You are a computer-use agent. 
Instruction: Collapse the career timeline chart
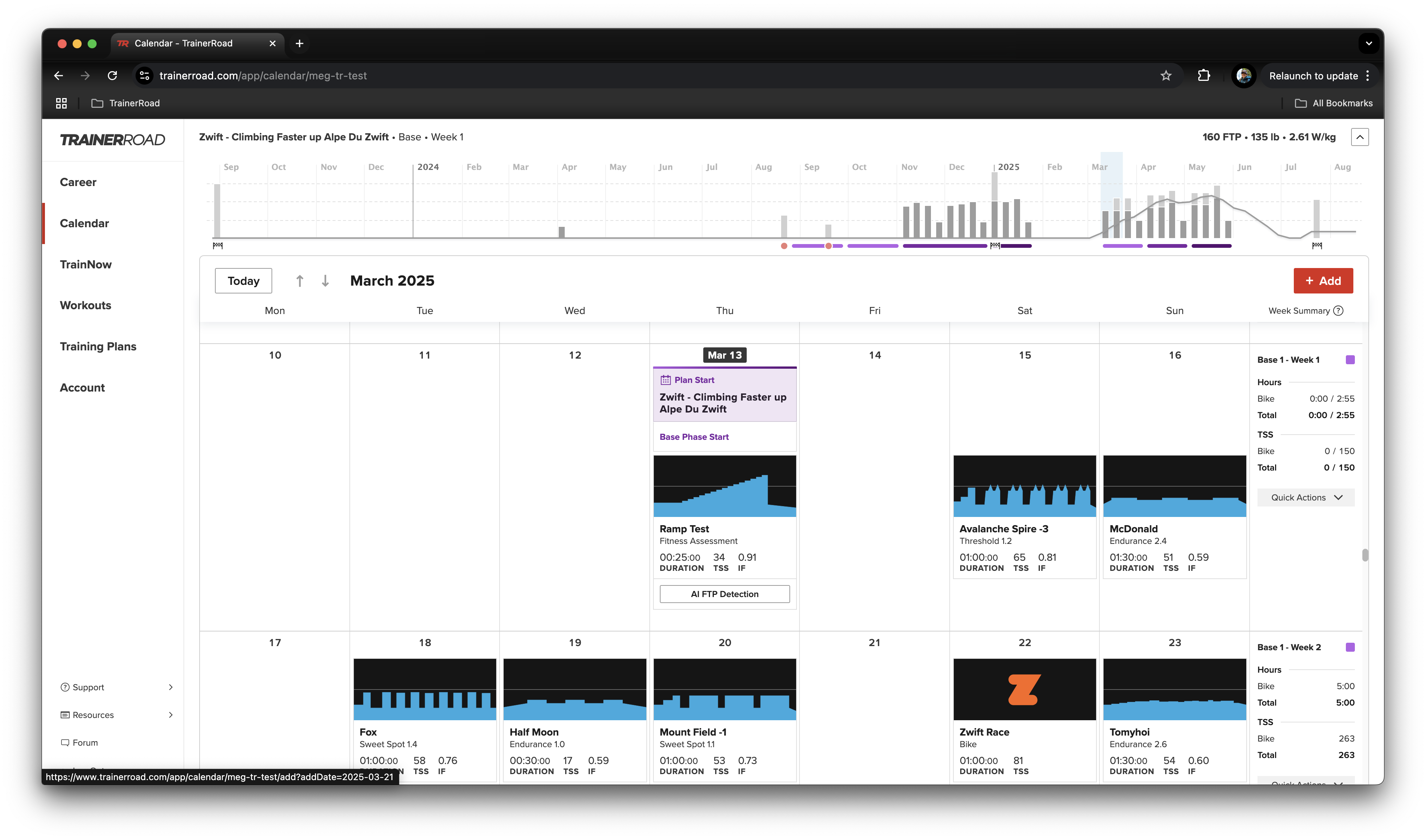coord(1359,137)
